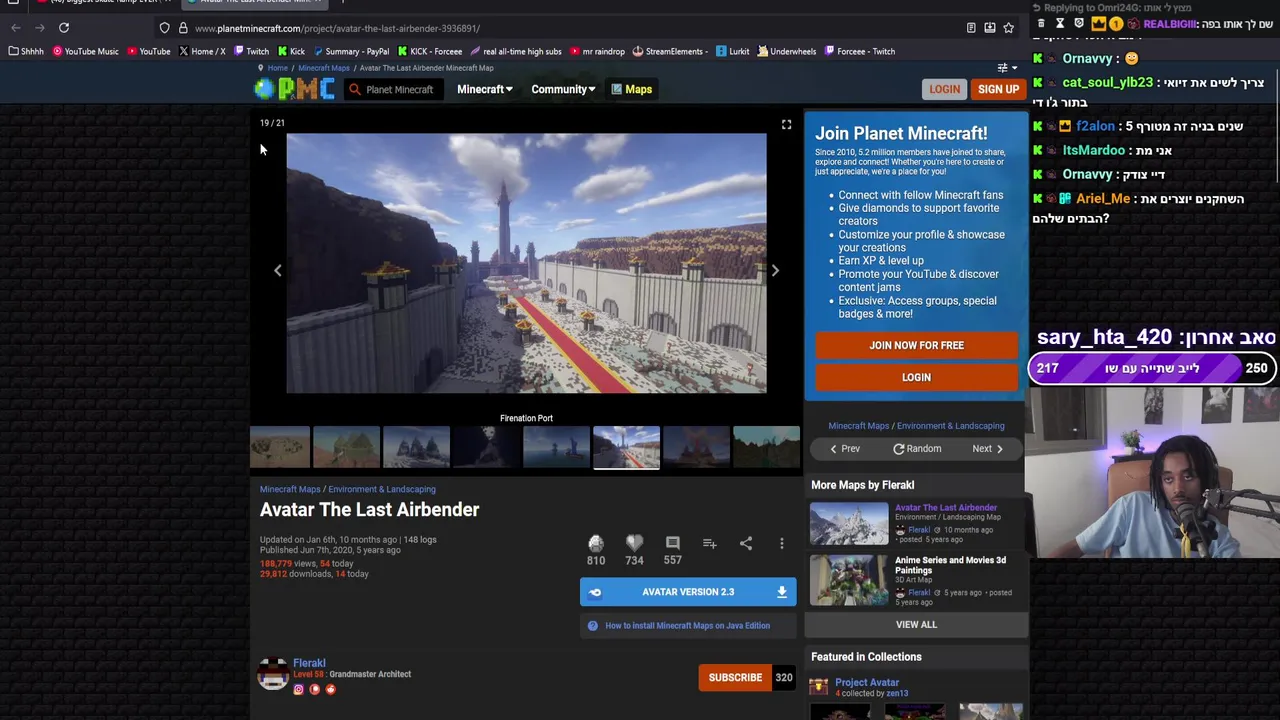The image size is (1280, 720).
Task: Open Flerakl's profile name link
Action: (x=309, y=663)
